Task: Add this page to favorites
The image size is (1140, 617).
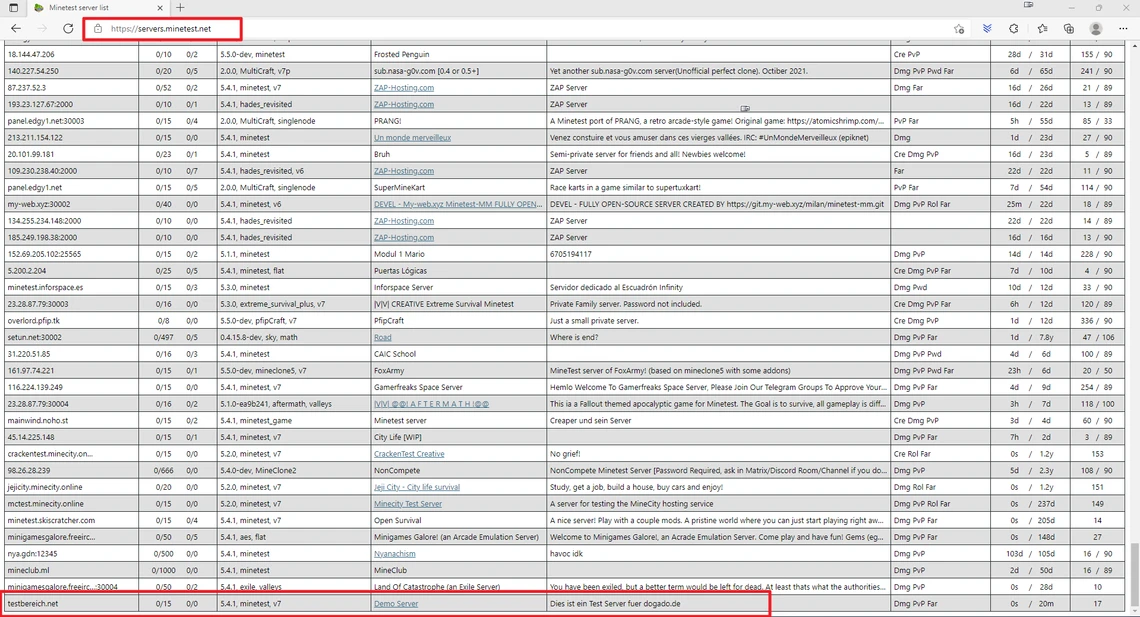Action: [x=959, y=29]
